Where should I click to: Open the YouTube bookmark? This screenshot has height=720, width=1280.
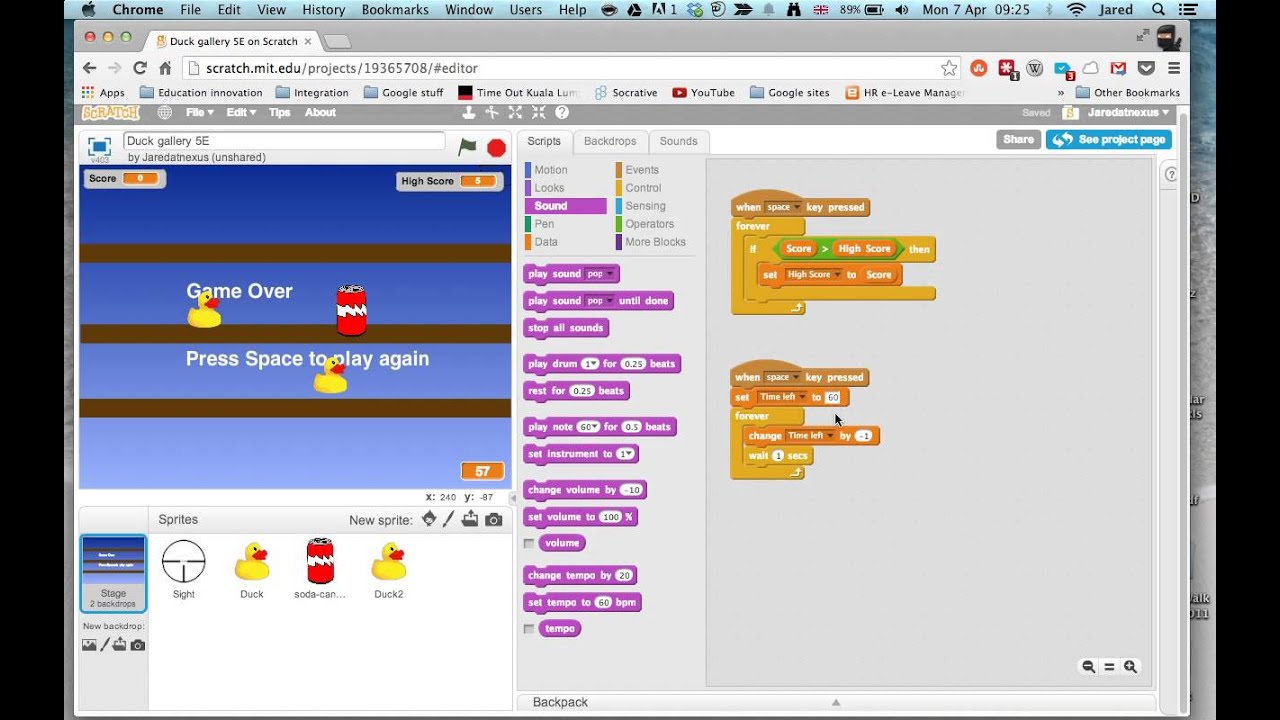(704, 92)
